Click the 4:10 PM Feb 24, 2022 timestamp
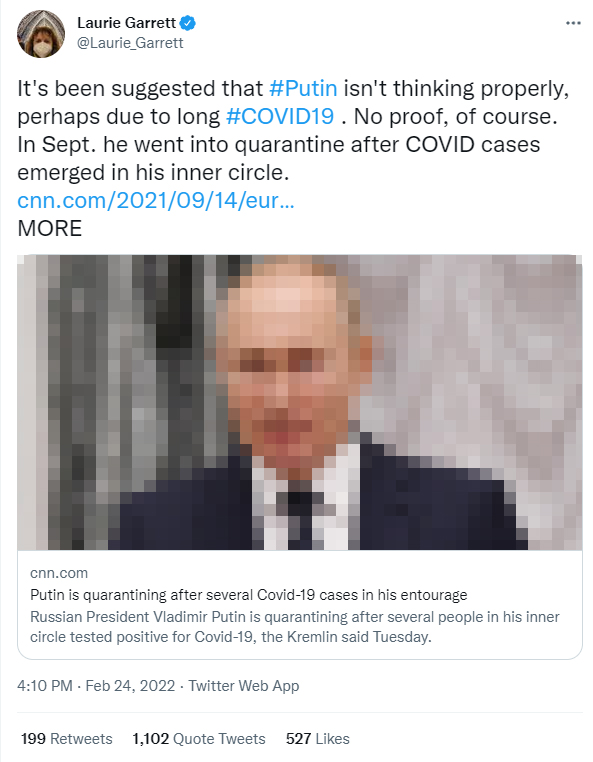 pyautogui.click(x=96, y=686)
